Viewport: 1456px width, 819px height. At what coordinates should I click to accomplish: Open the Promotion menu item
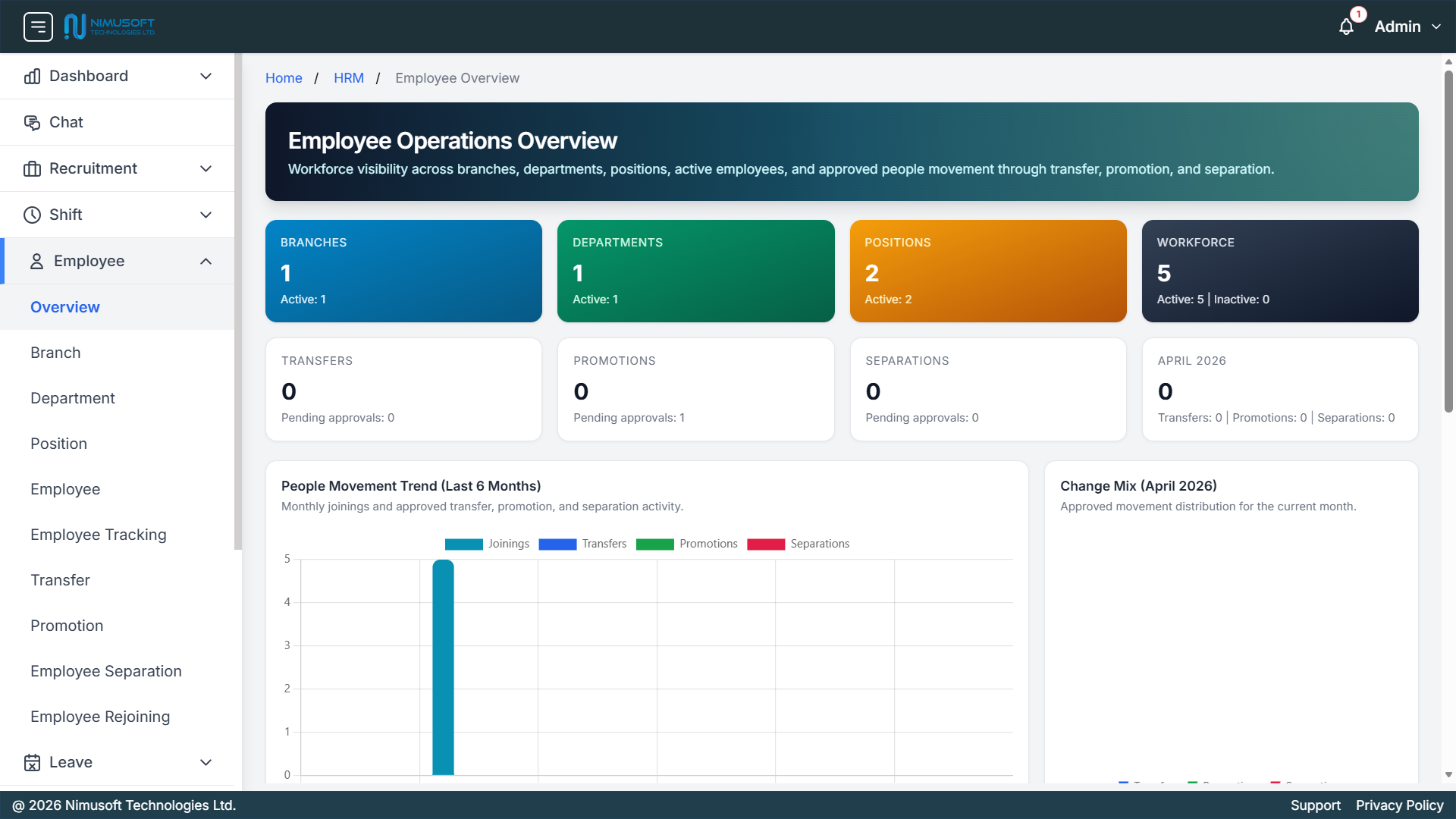tap(67, 626)
